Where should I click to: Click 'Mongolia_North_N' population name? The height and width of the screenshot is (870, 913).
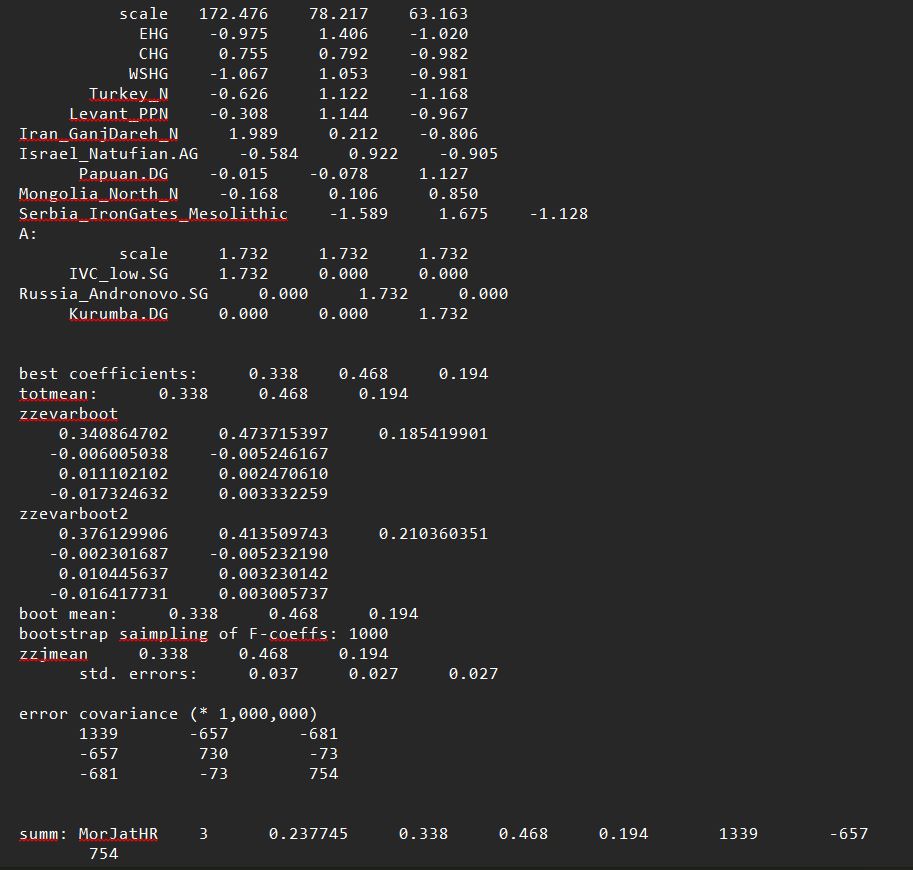[98, 194]
